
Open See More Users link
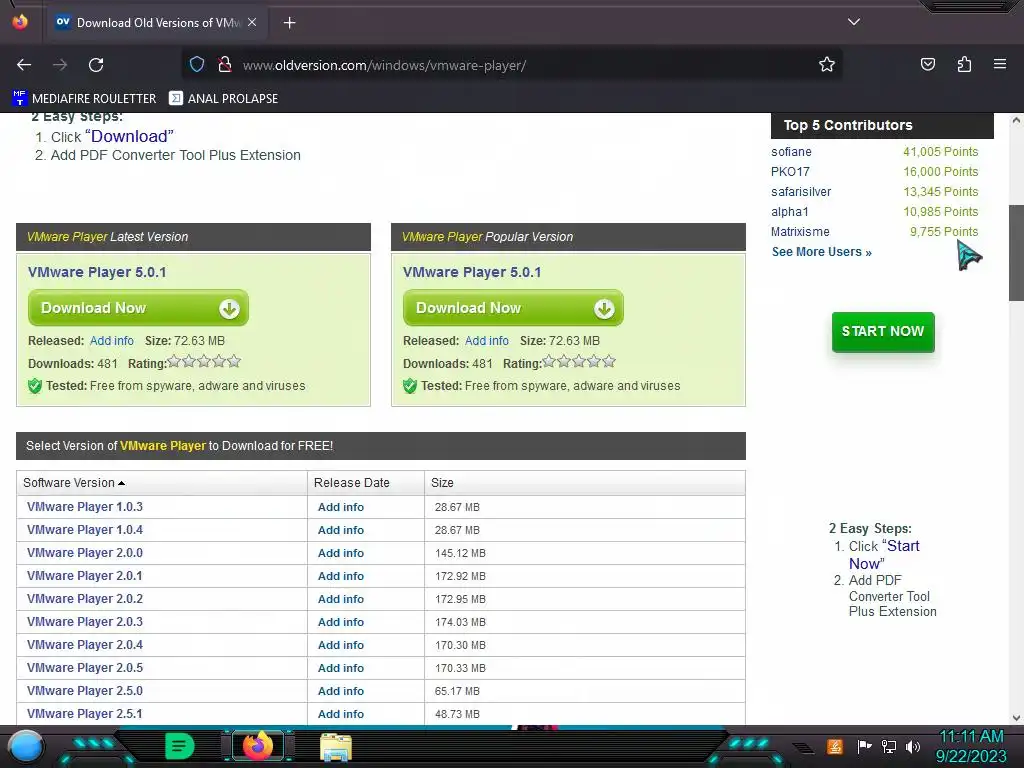tap(822, 252)
